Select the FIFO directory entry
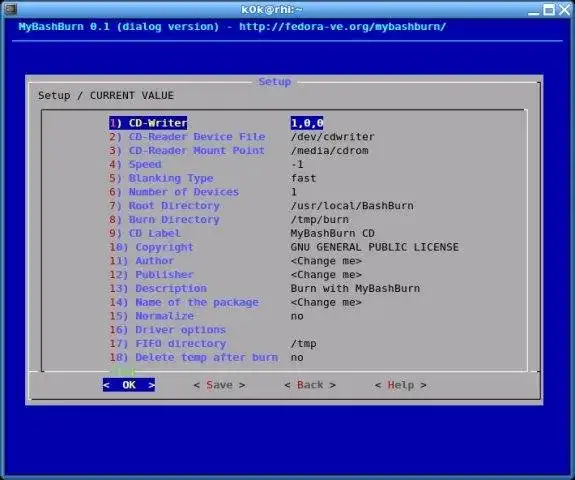575x480 pixels. coord(168,344)
